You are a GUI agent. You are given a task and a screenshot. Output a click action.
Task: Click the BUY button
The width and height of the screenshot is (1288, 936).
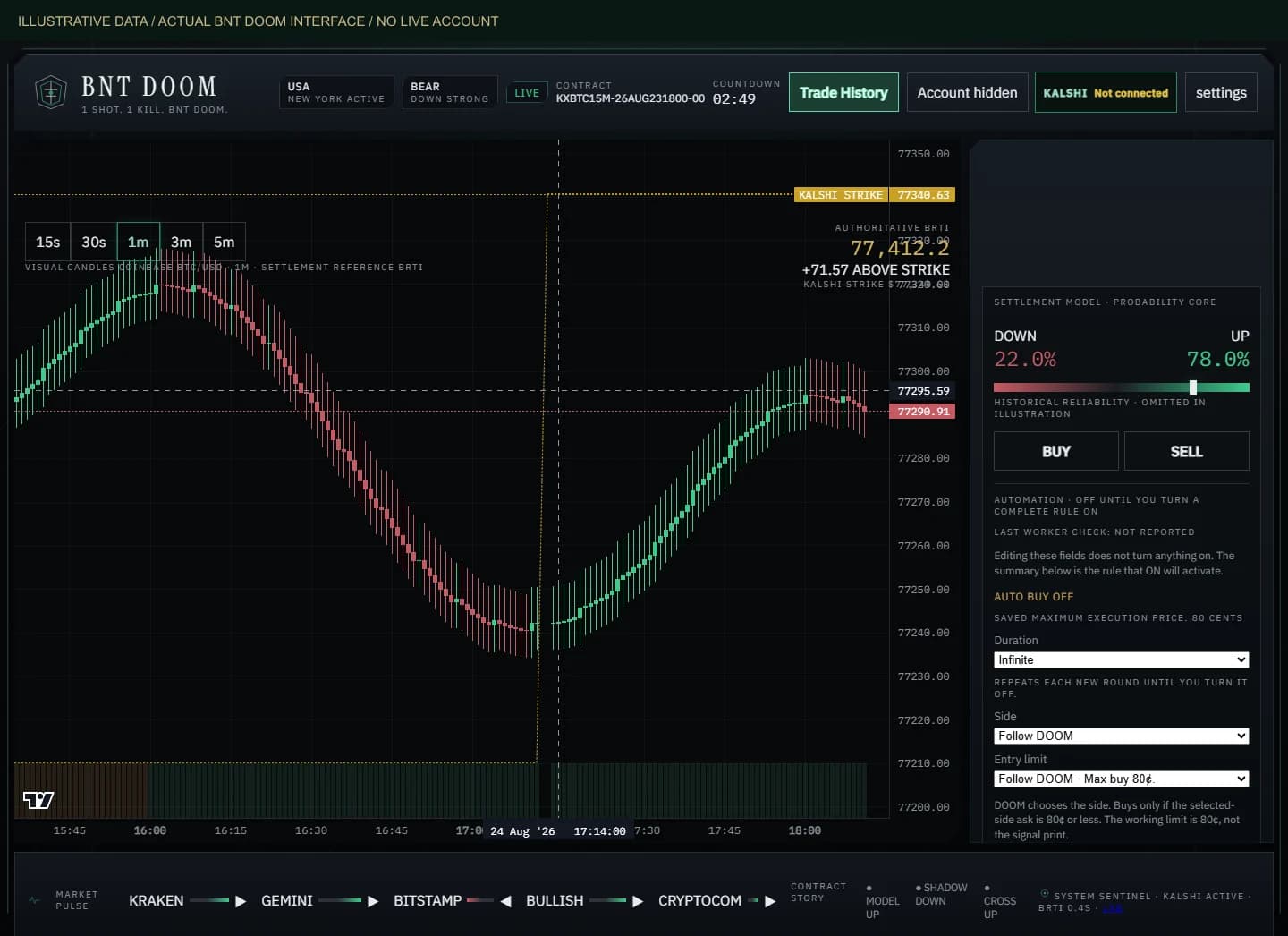[x=1056, y=451]
